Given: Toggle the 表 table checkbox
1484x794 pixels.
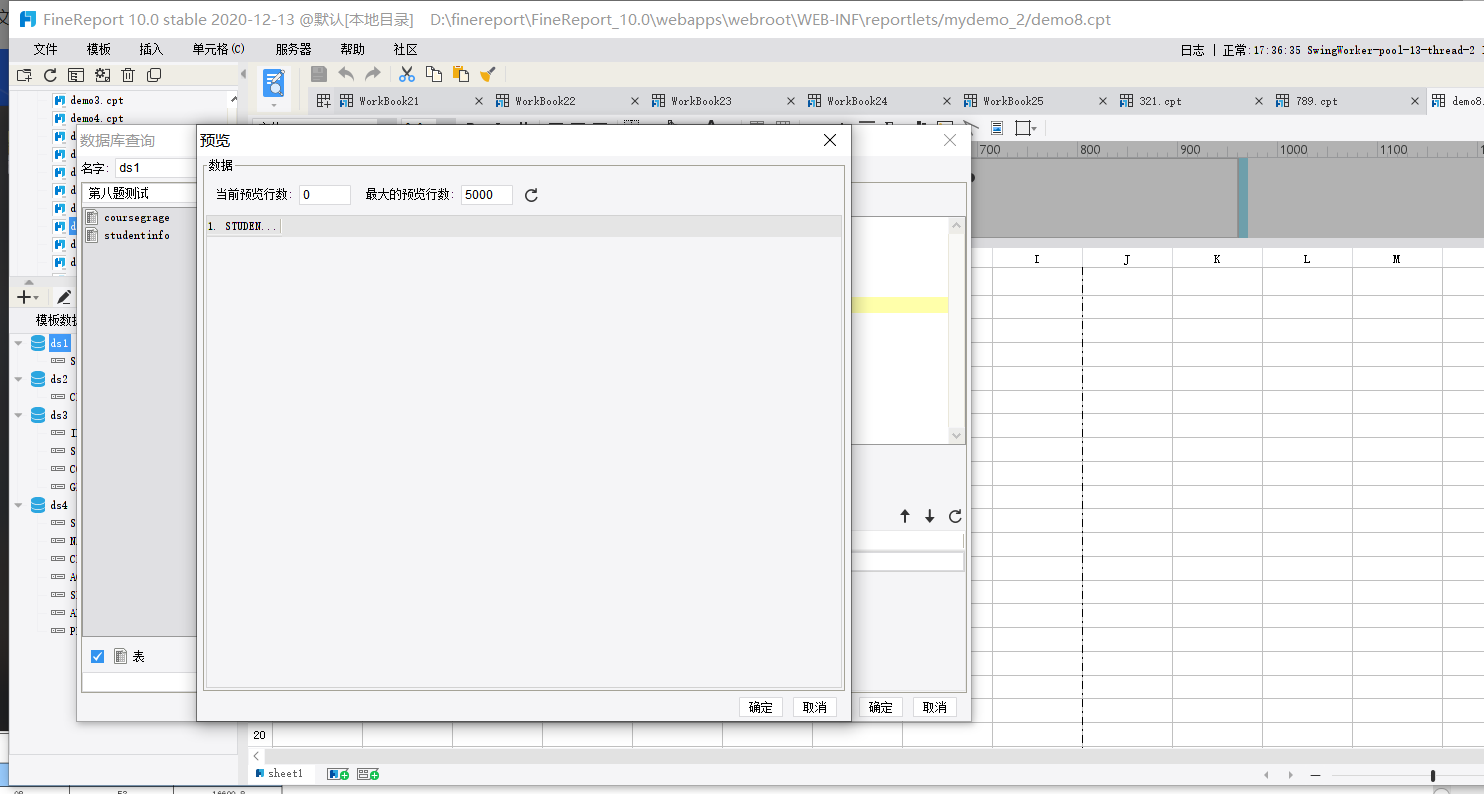Looking at the screenshot, I should [97, 656].
